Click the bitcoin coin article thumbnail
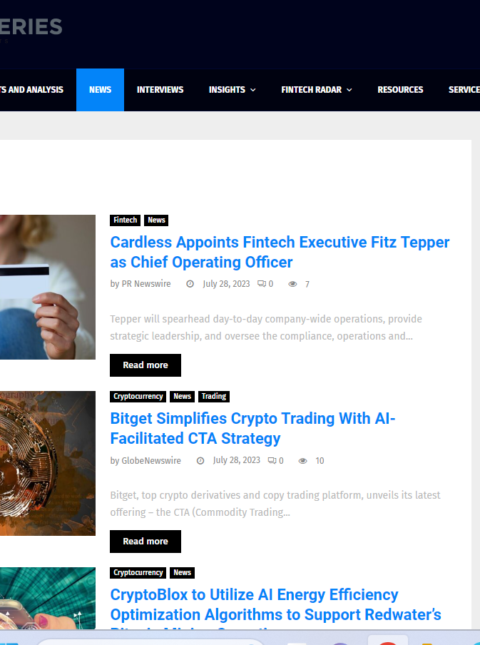Image resolution: width=480 pixels, height=645 pixels. pyautogui.click(x=48, y=463)
